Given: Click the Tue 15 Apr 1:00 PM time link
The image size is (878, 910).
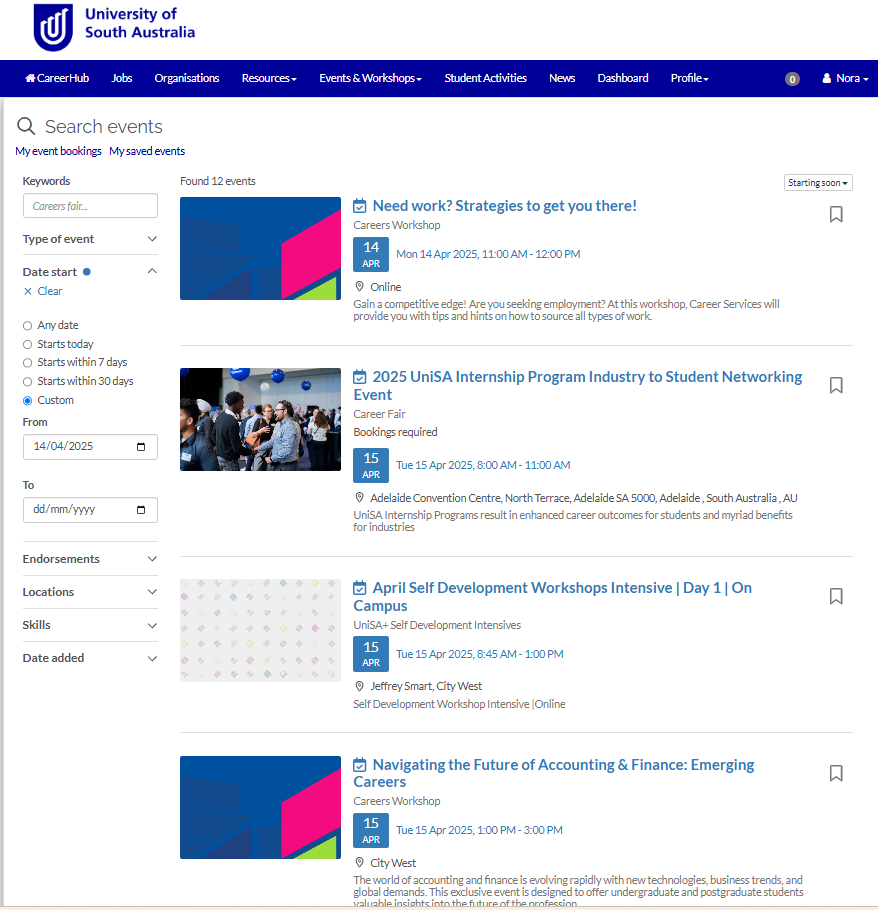Looking at the screenshot, I should point(479,830).
